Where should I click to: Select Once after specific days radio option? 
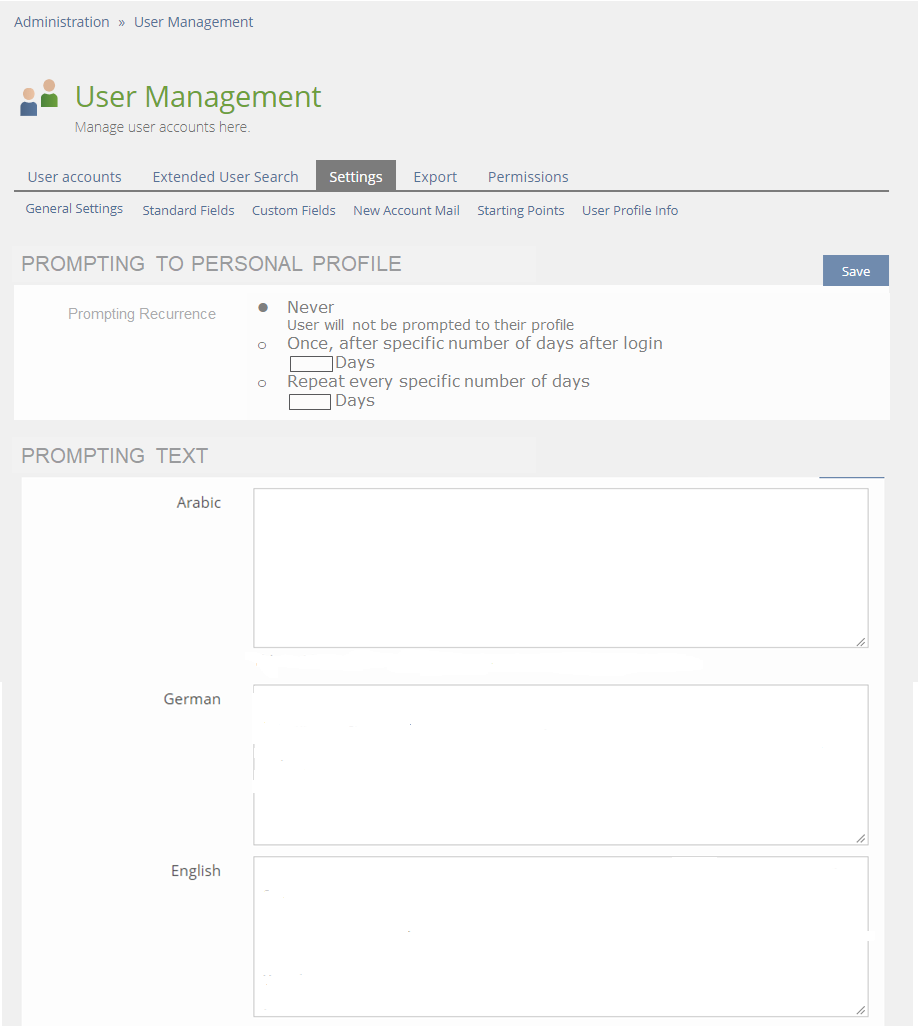pos(262,345)
